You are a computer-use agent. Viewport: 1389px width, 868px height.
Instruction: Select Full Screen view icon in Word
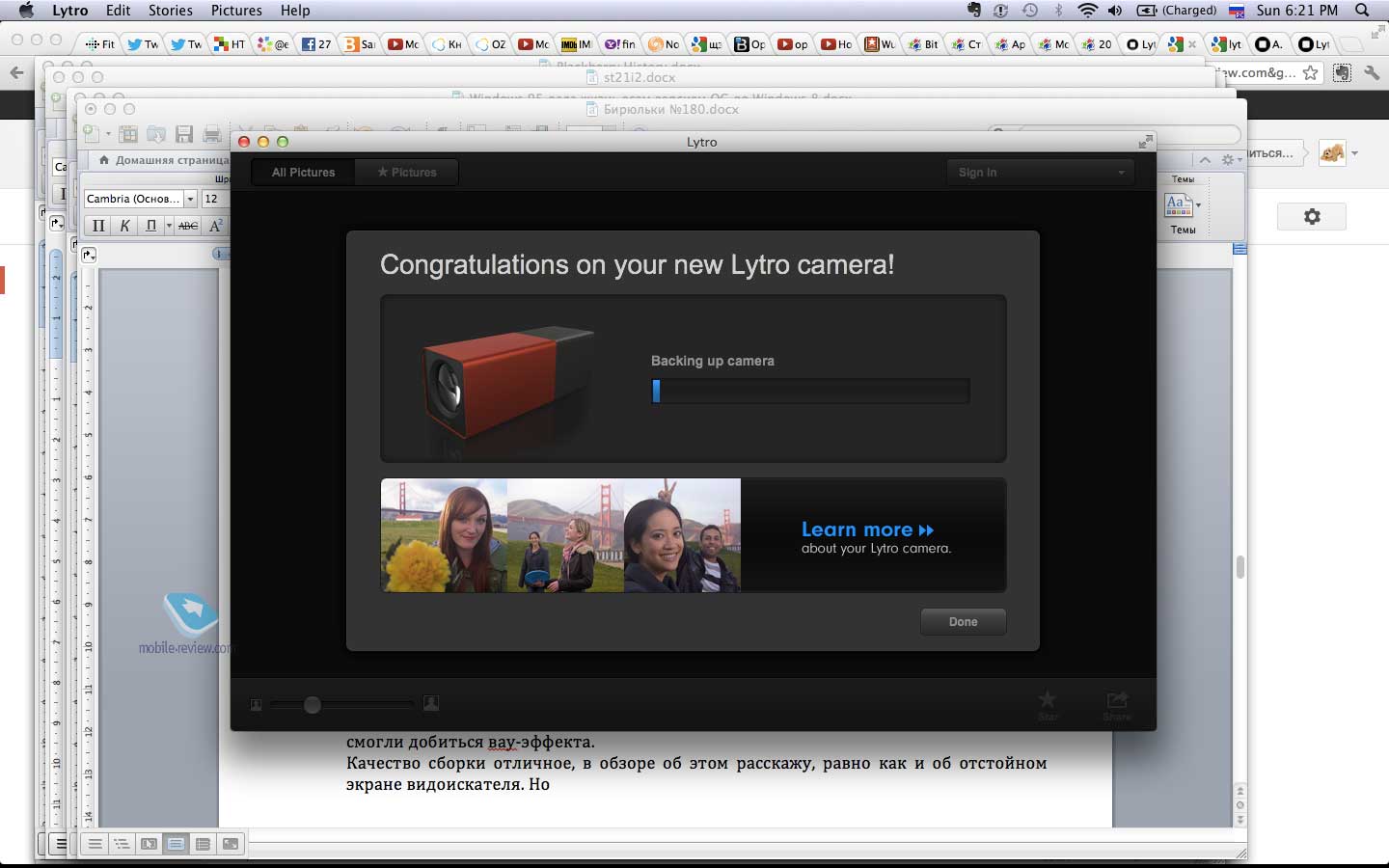[230, 844]
